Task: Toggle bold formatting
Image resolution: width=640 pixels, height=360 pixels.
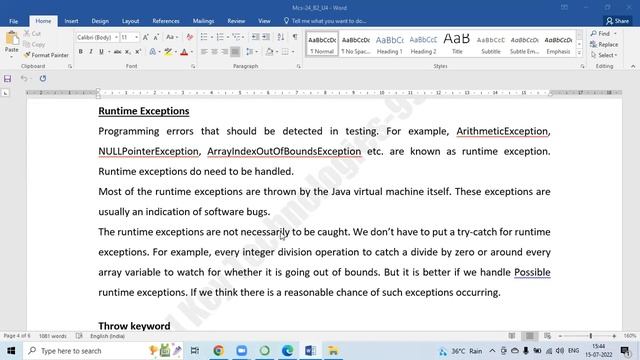Action: 80,52
